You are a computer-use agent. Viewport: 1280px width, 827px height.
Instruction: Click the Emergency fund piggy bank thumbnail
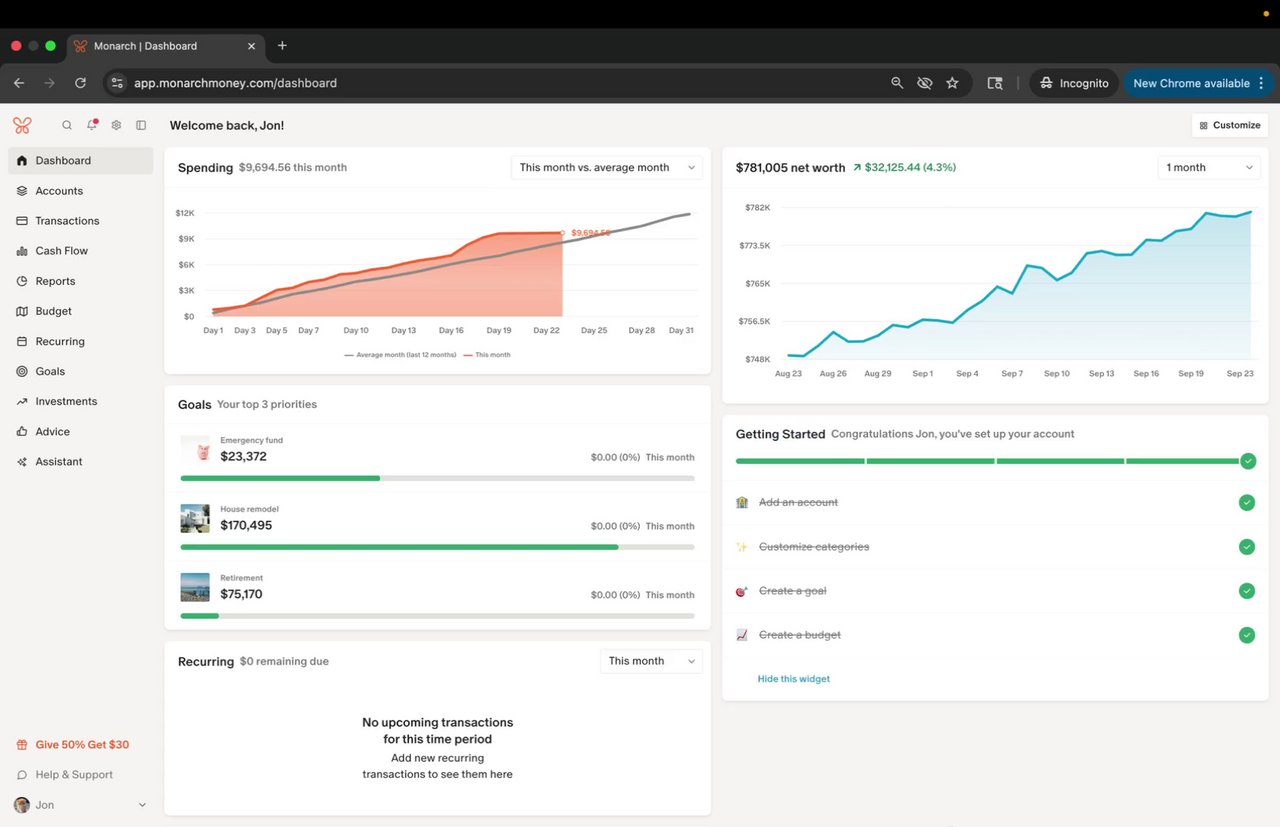(195, 449)
